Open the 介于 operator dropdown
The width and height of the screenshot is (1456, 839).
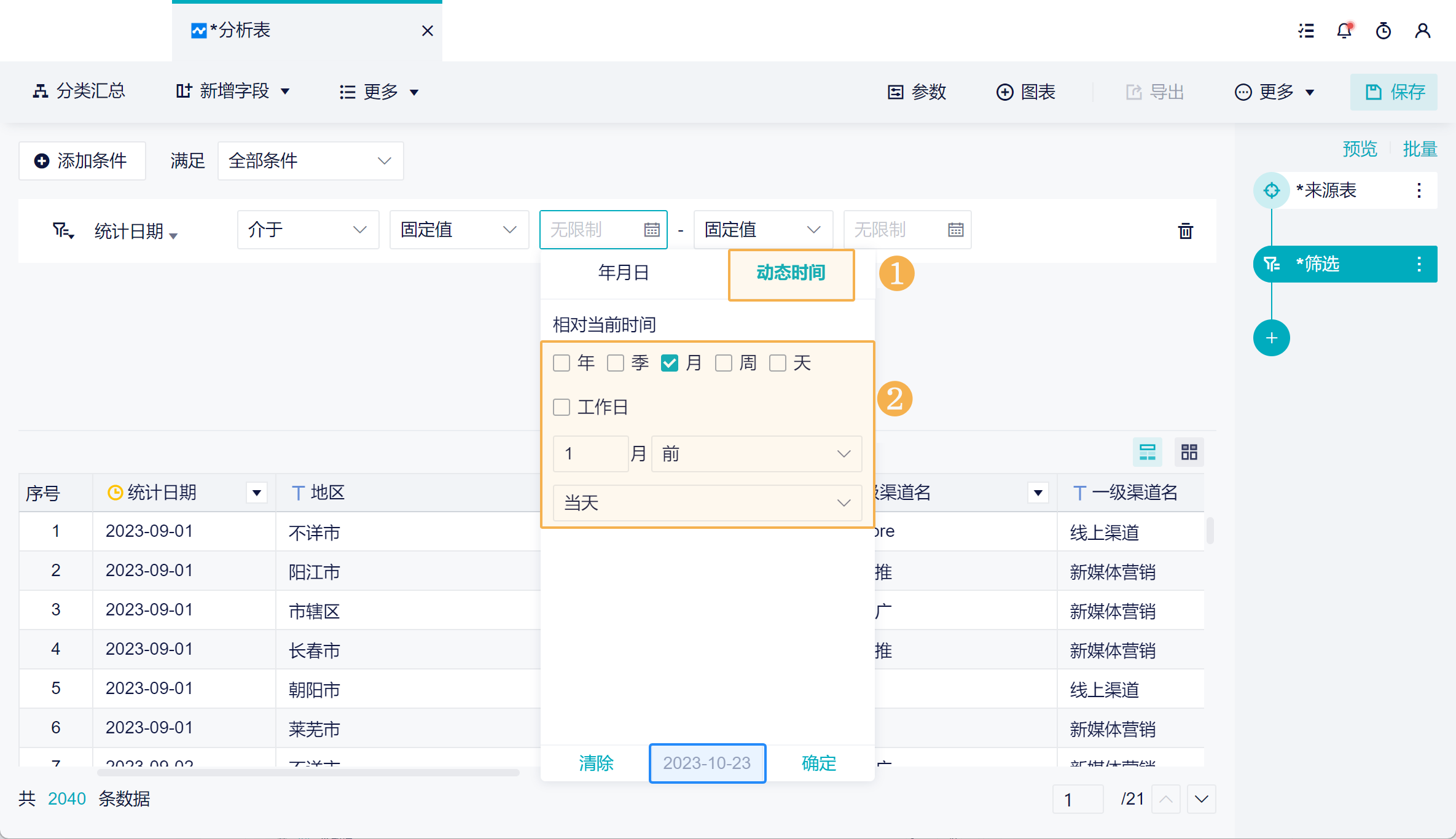[308, 230]
